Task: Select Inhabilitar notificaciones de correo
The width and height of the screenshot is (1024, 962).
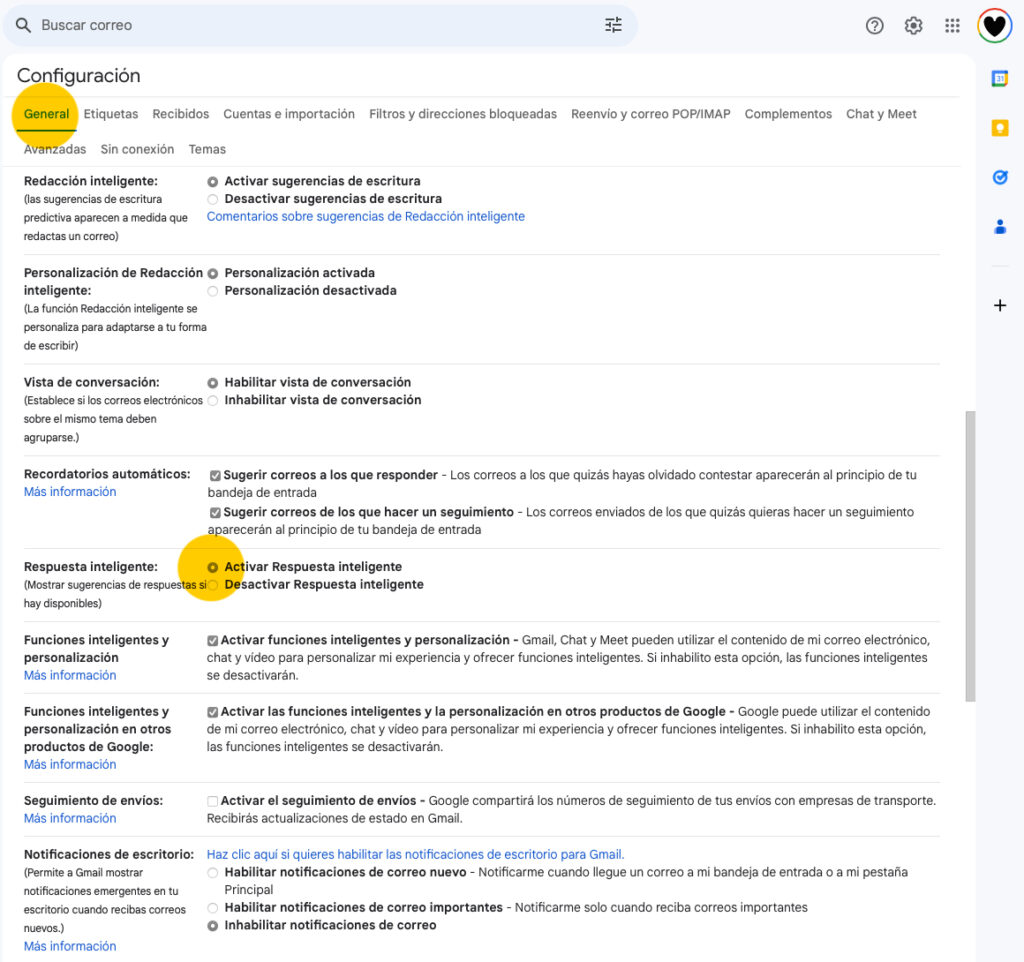Action: click(x=212, y=925)
